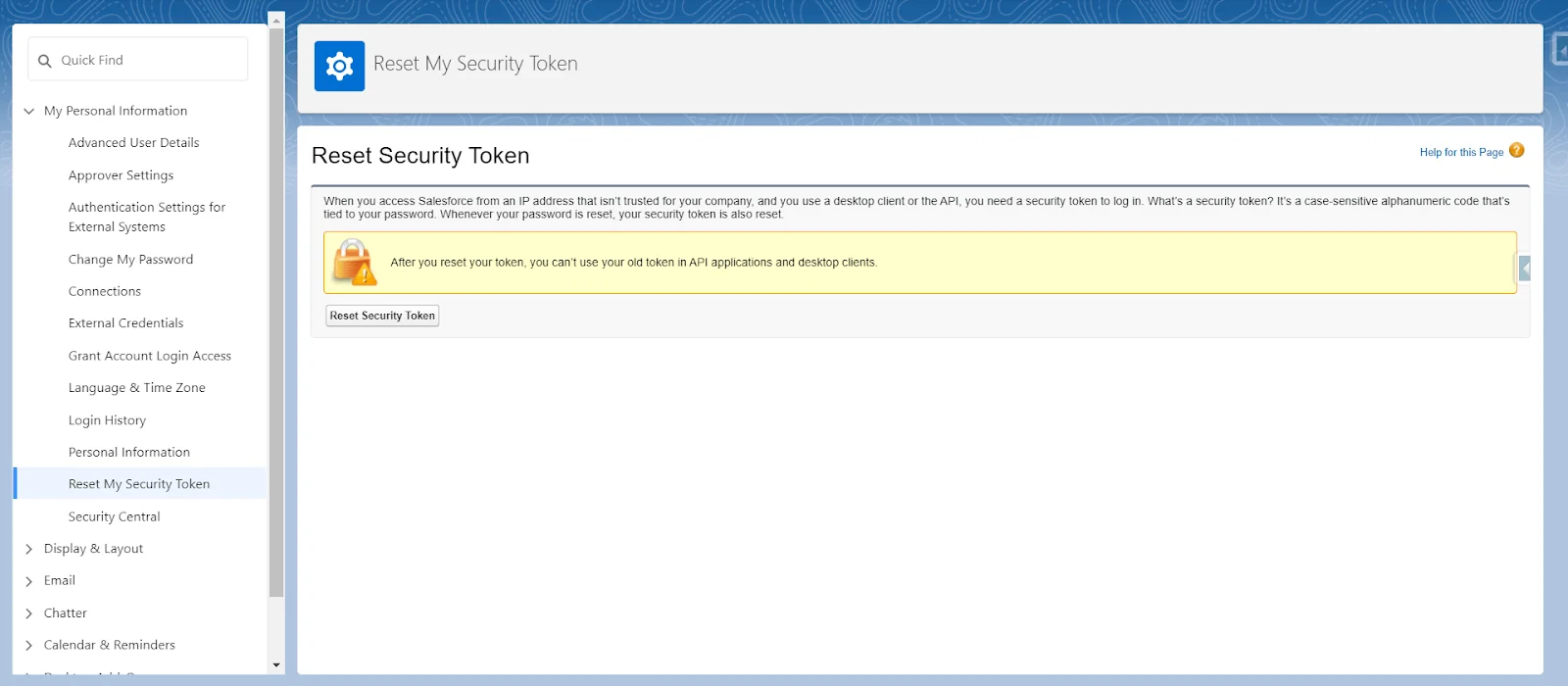Click the Email label in the sidebar

coord(60,581)
